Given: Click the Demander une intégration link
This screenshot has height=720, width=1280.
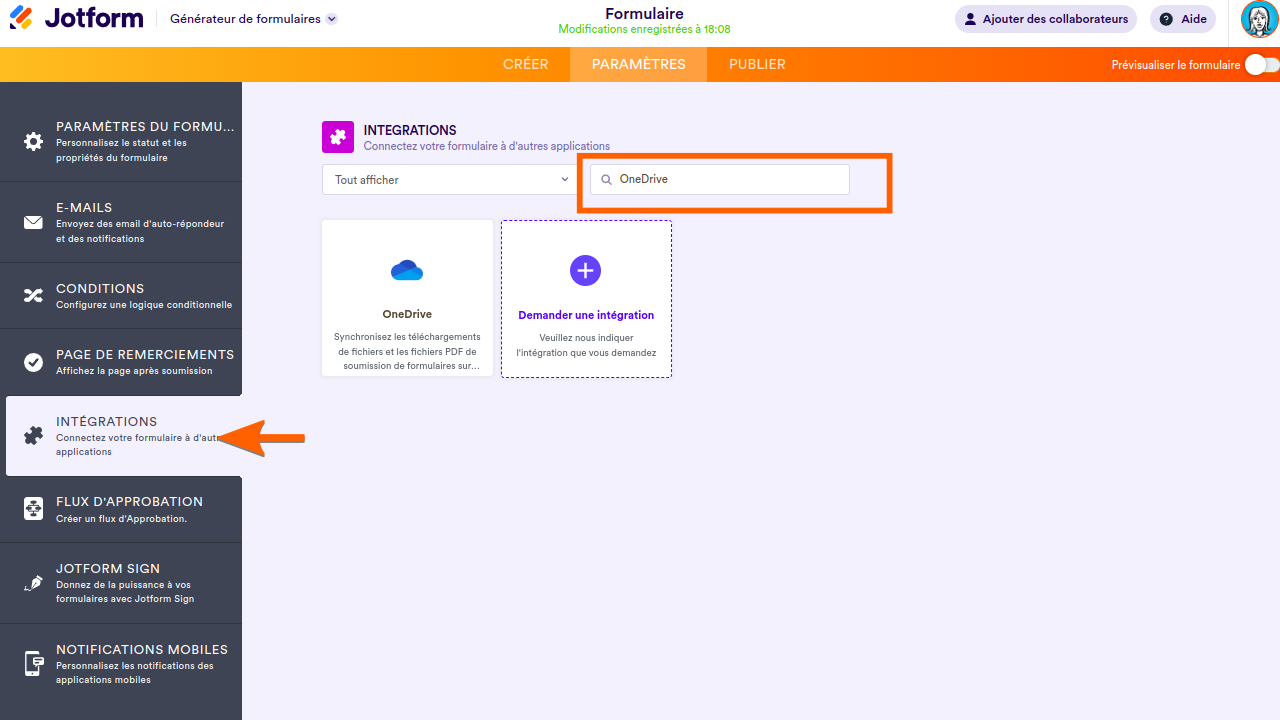Looking at the screenshot, I should tap(586, 315).
